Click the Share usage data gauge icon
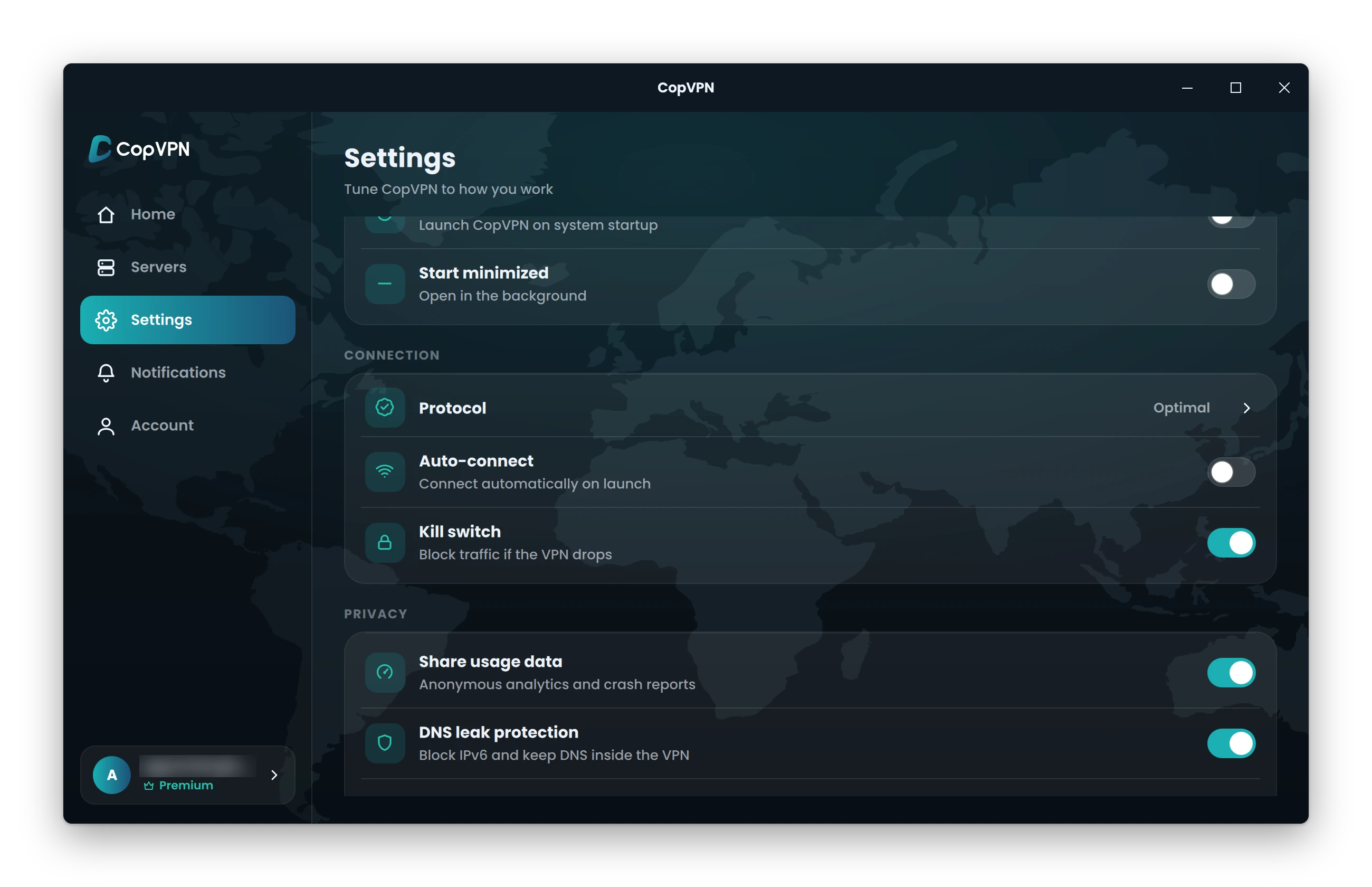Viewport: 1372px width, 887px height. pyautogui.click(x=385, y=672)
